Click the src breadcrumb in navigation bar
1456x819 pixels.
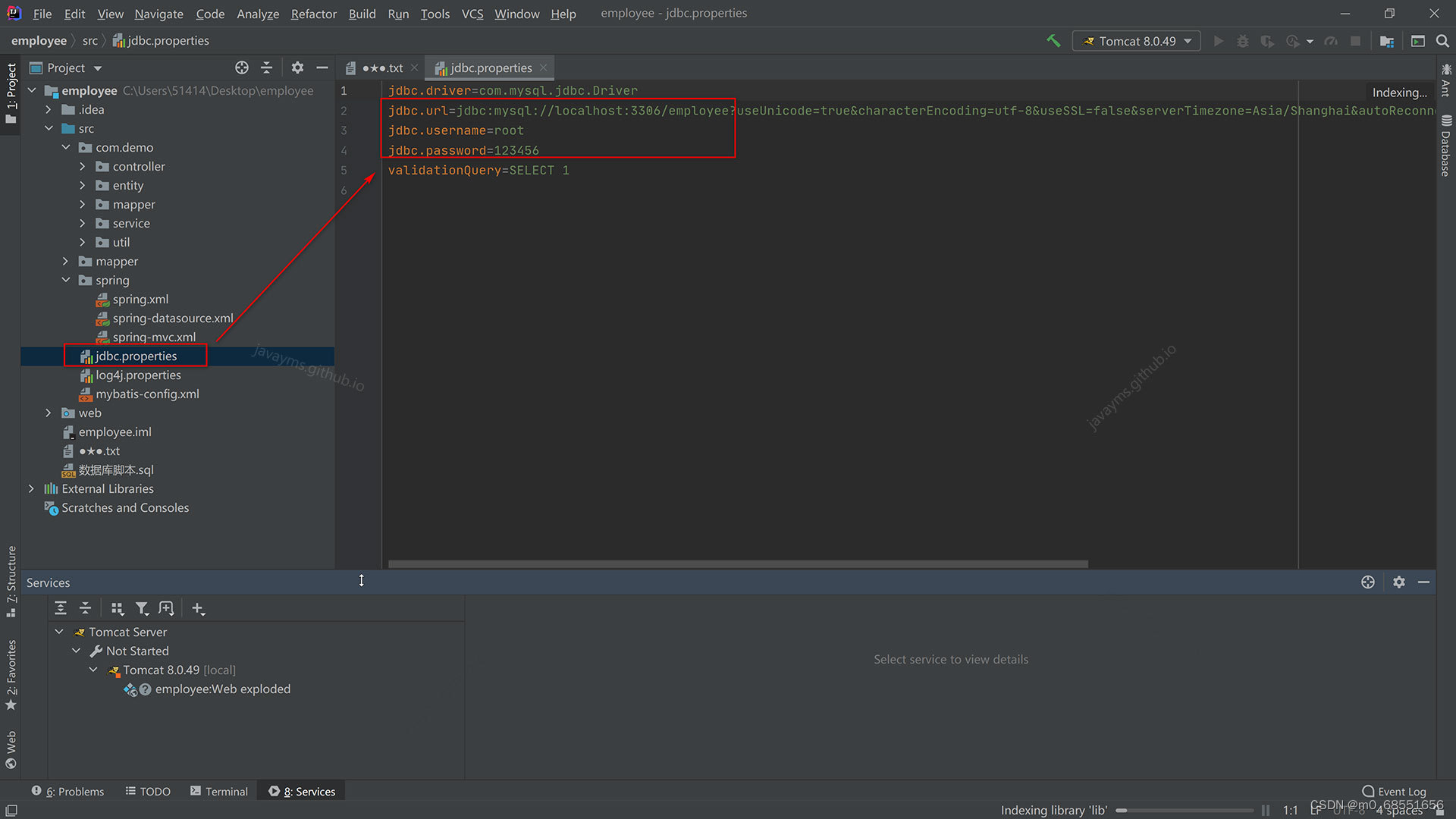coord(90,40)
